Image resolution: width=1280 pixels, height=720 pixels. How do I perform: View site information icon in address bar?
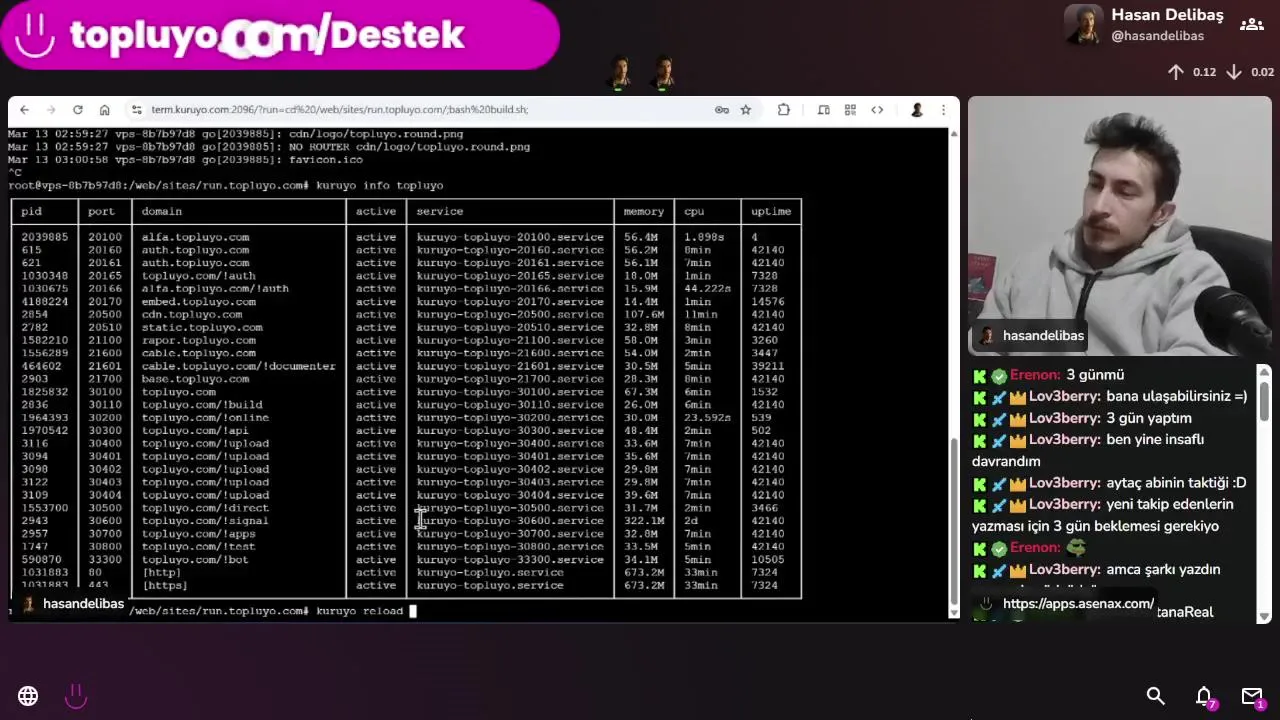point(136,110)
